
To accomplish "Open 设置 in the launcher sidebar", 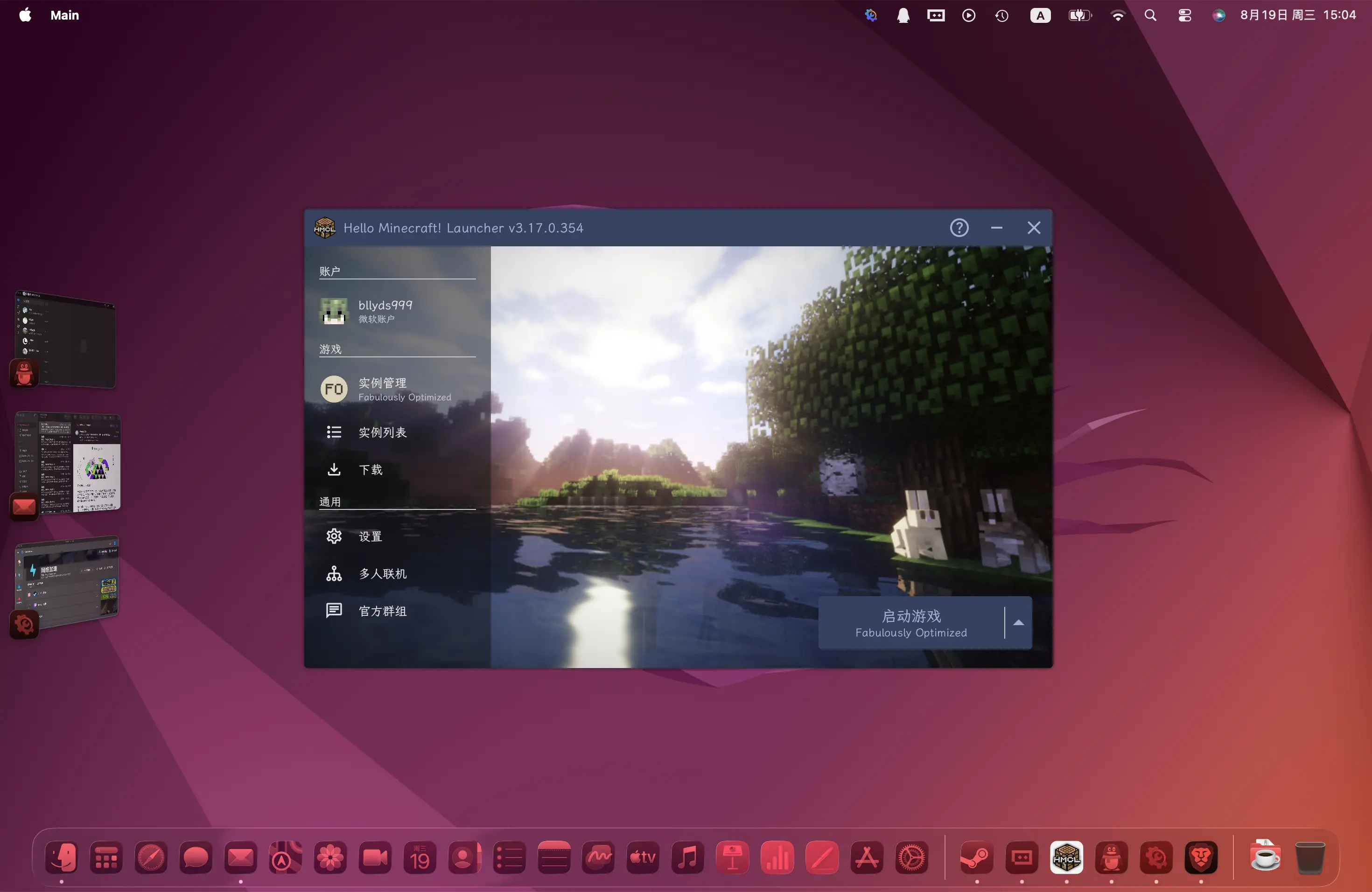I will [397, 537].
